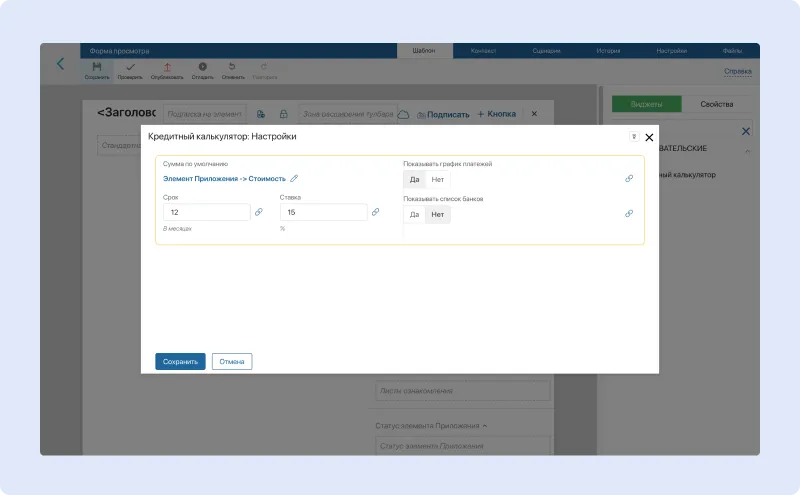Click the link icon next to Ставка field

point(376,212)
